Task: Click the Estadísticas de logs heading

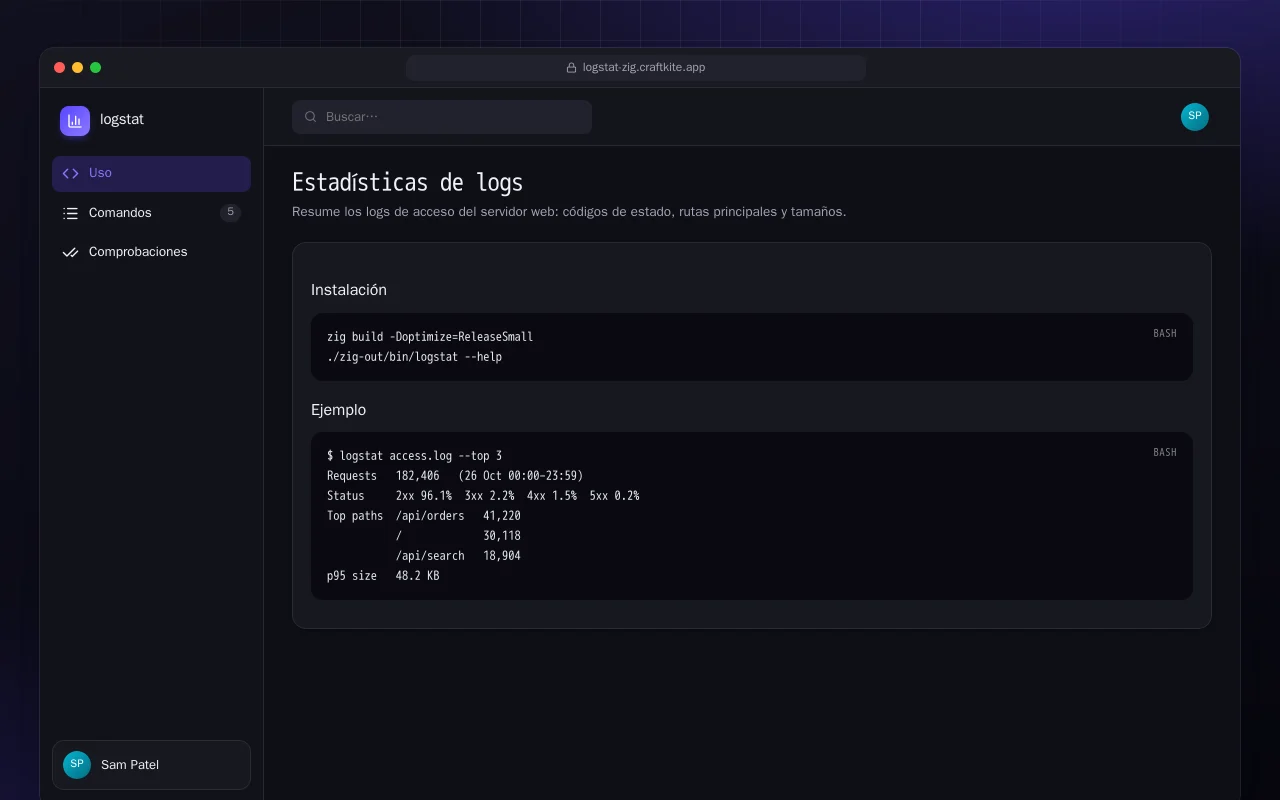Action: click(x=407, y=183)
